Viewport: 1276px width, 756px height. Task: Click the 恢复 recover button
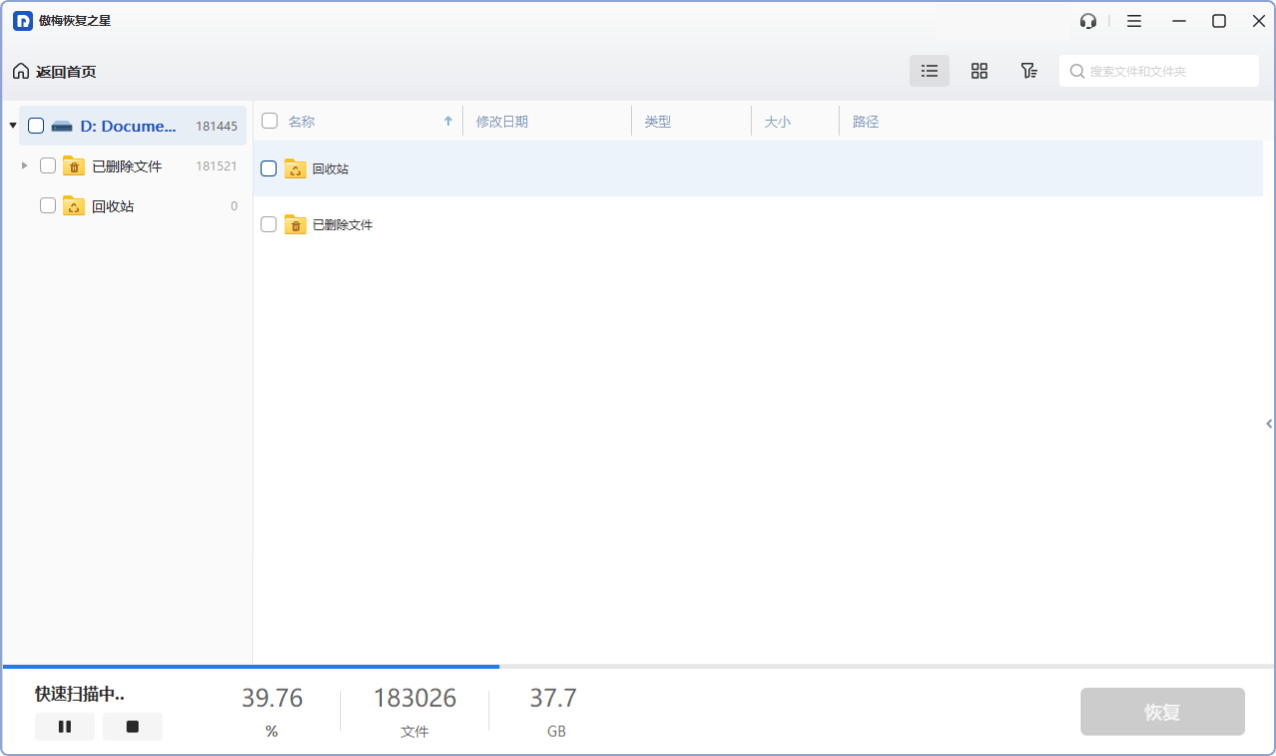tap(1162, 712)
